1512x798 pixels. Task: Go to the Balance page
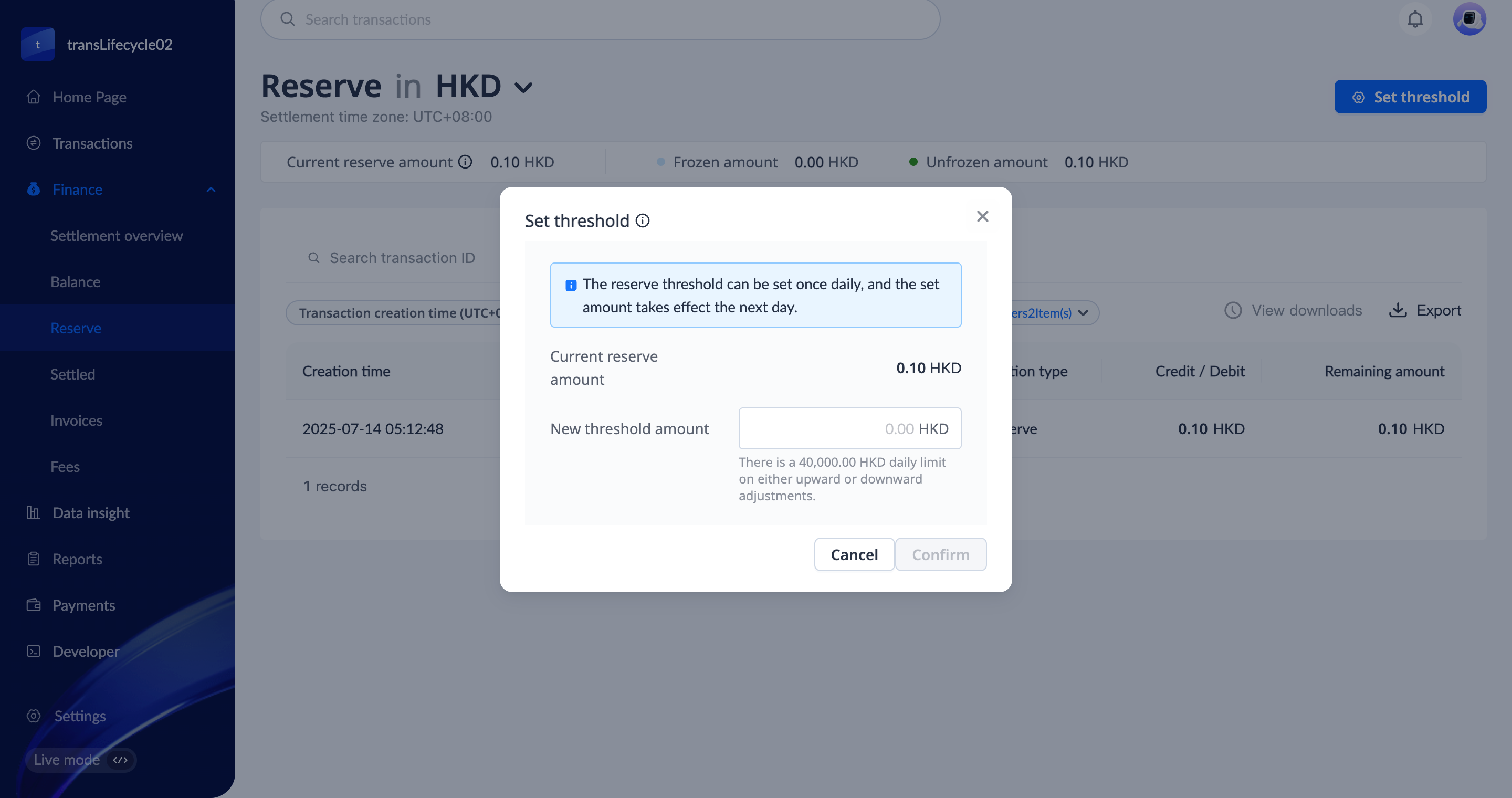[75, 282]
